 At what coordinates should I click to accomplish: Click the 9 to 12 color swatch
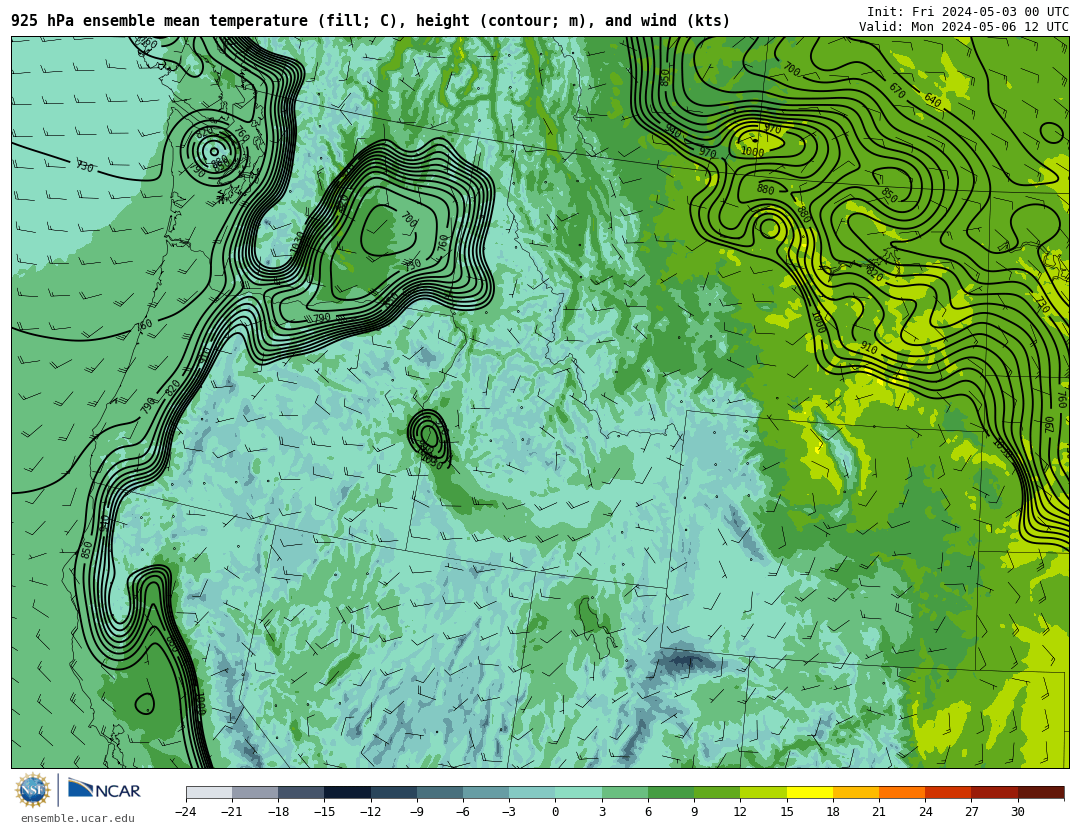717,792
